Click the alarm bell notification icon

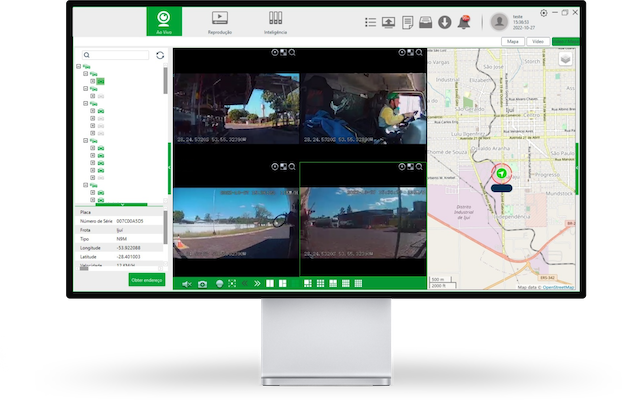pyautogui.click(x=464, y=22)
